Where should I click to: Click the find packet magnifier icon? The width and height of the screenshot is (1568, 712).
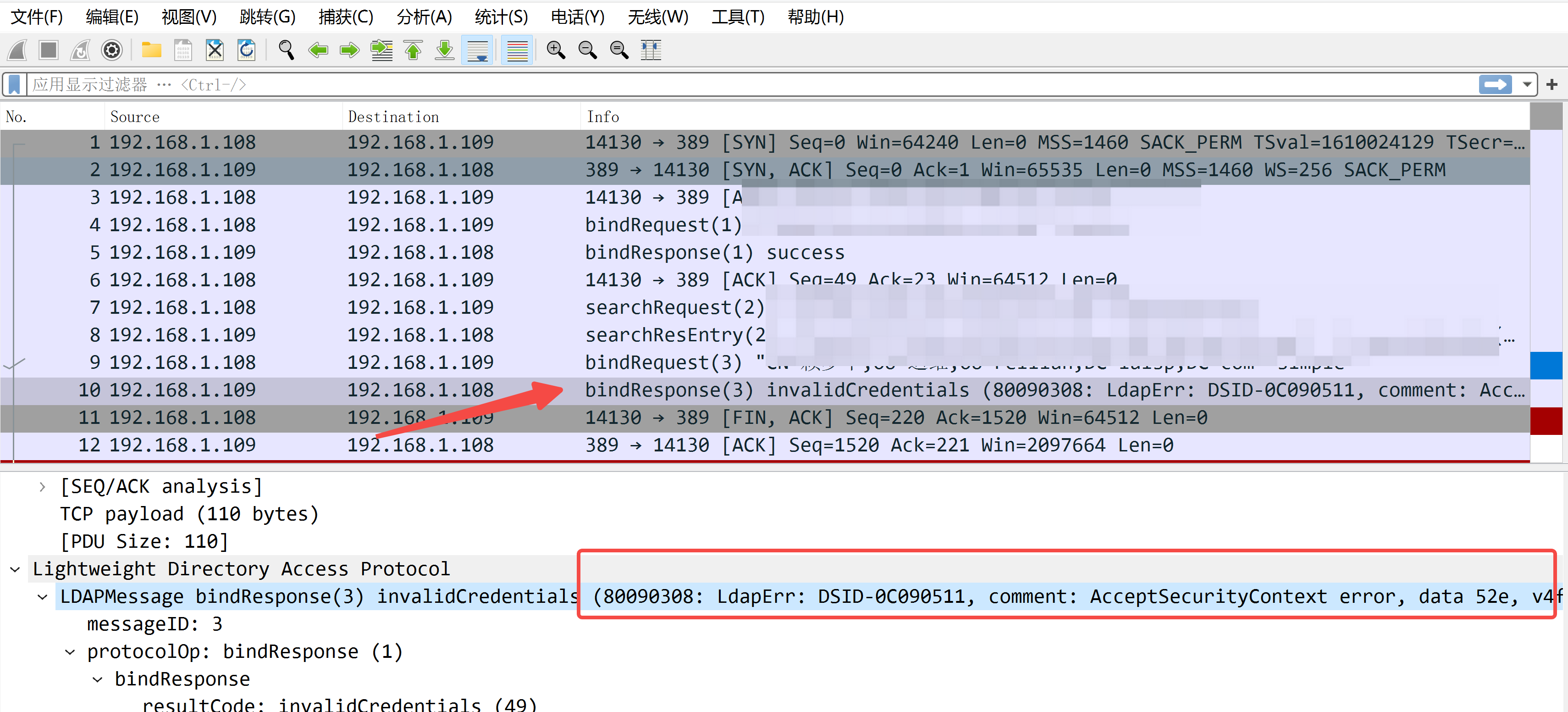[x=286, y=50]
